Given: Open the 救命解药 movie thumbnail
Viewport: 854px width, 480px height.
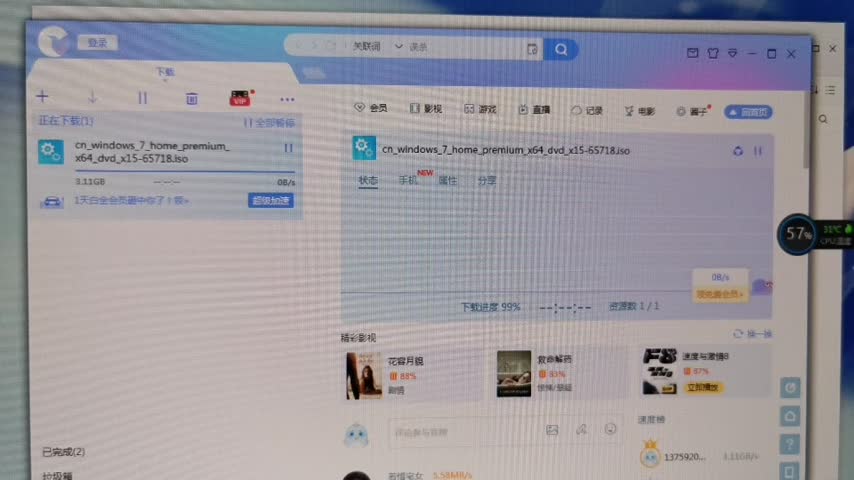Looking at the screenshot, I should [x=514, y=374].
